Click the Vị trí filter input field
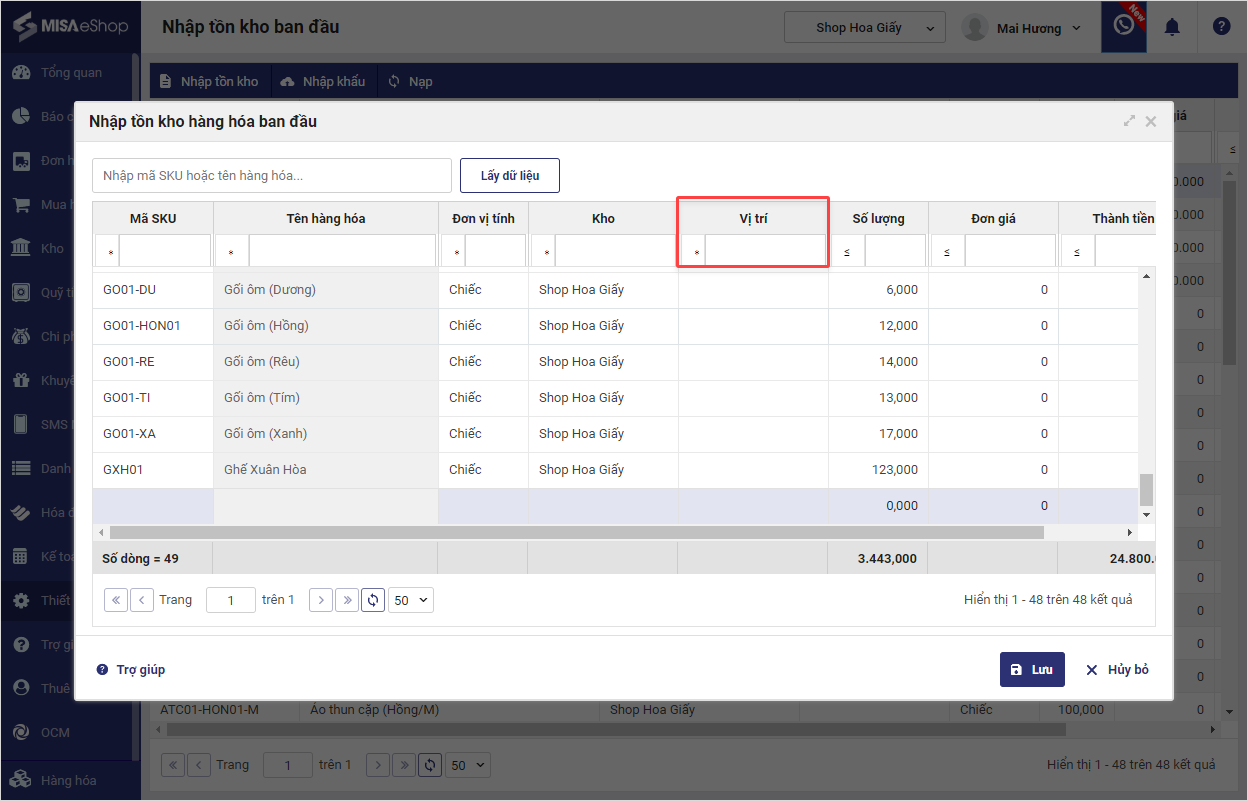 tap(766, 251)
